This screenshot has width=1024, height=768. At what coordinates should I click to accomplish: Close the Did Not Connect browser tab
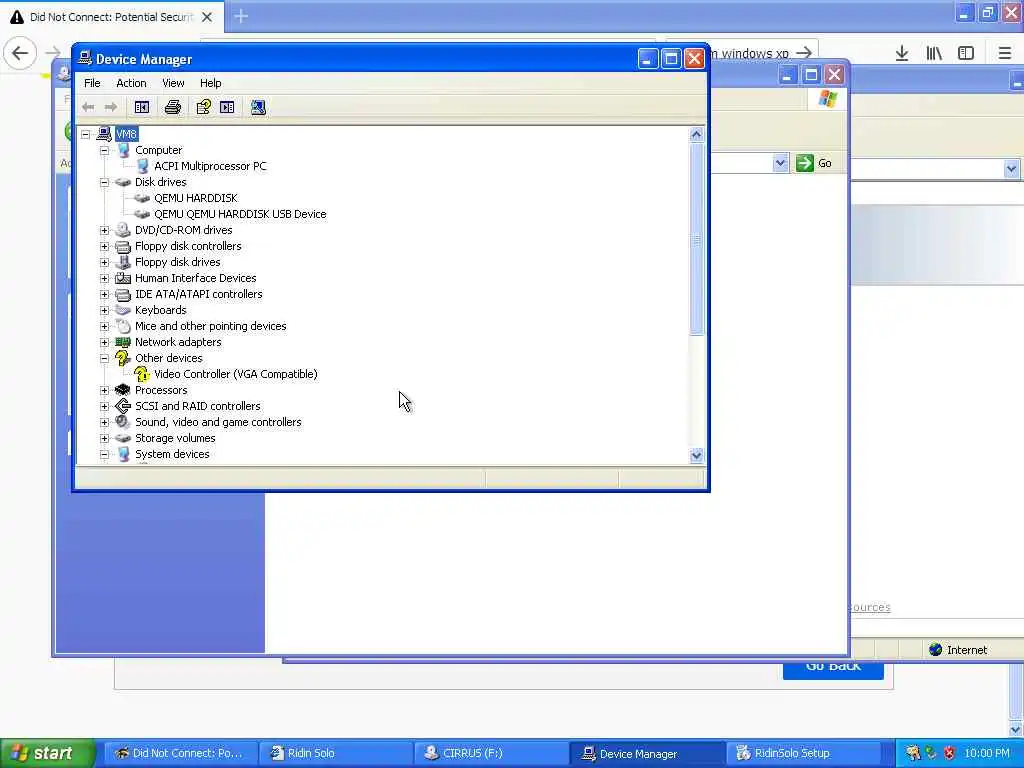pos(207,17)
